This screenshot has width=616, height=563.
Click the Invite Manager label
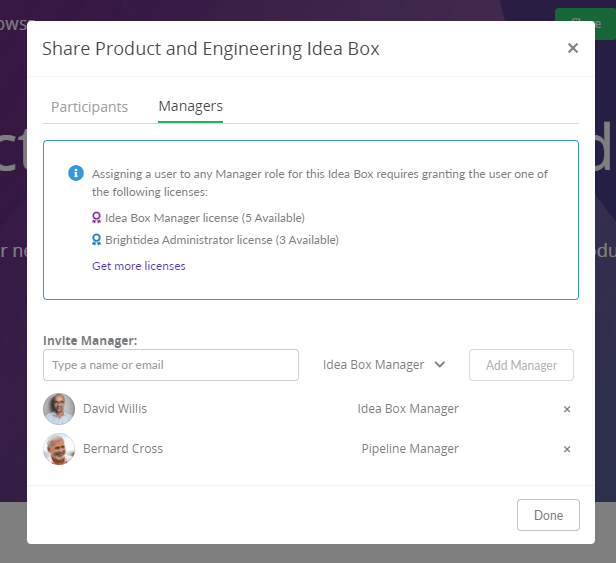point(90,341)
